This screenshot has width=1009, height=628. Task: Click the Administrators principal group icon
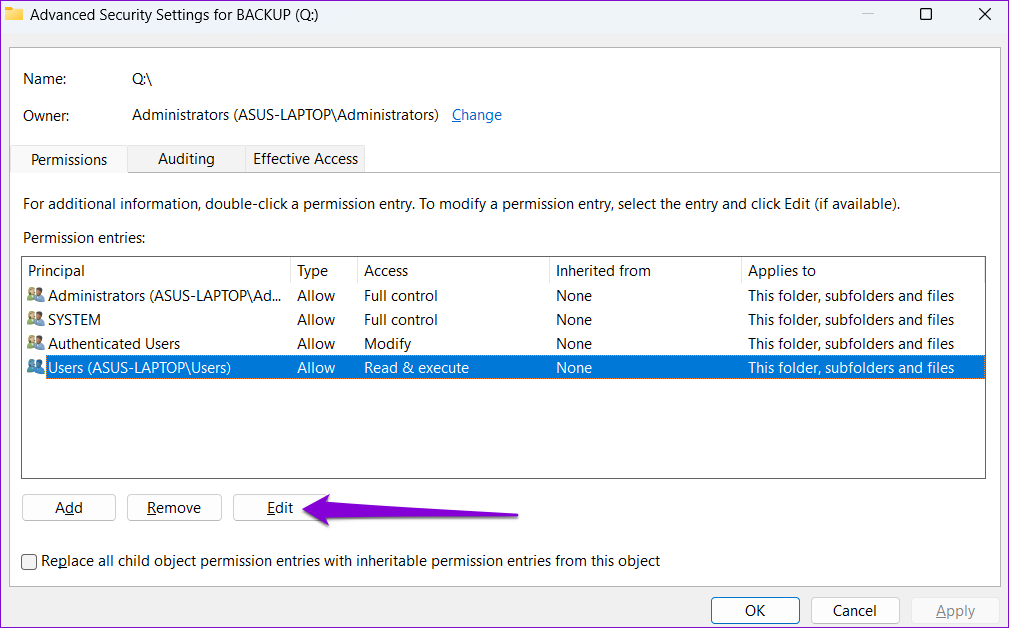point(36,295)
